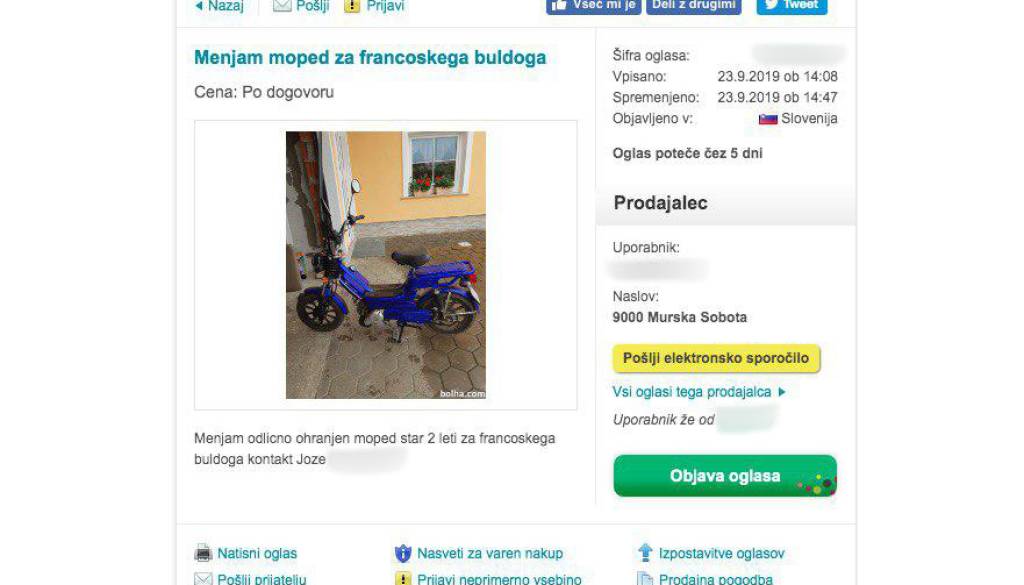This screenshot has height=585, width=1024.
Task: Expand the arrow after Vsi oglasi tega prodajalca
Action: click(x=782, y=392)
